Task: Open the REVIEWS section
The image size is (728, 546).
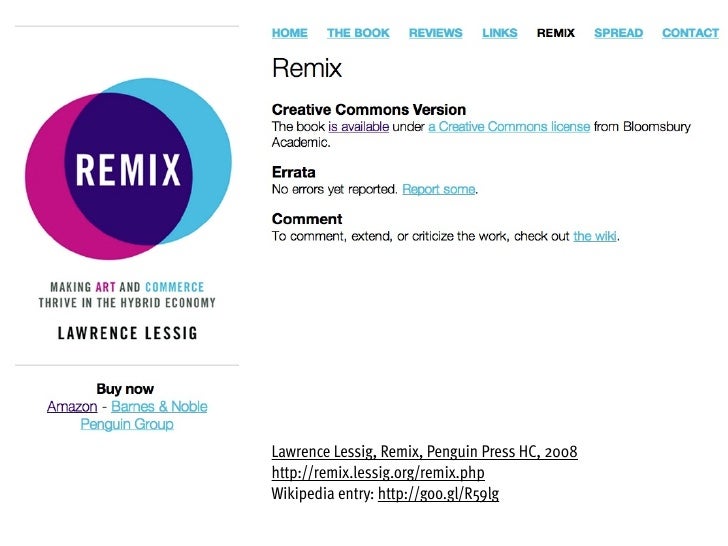Action: pyautogui.click(x=436, y=33)
